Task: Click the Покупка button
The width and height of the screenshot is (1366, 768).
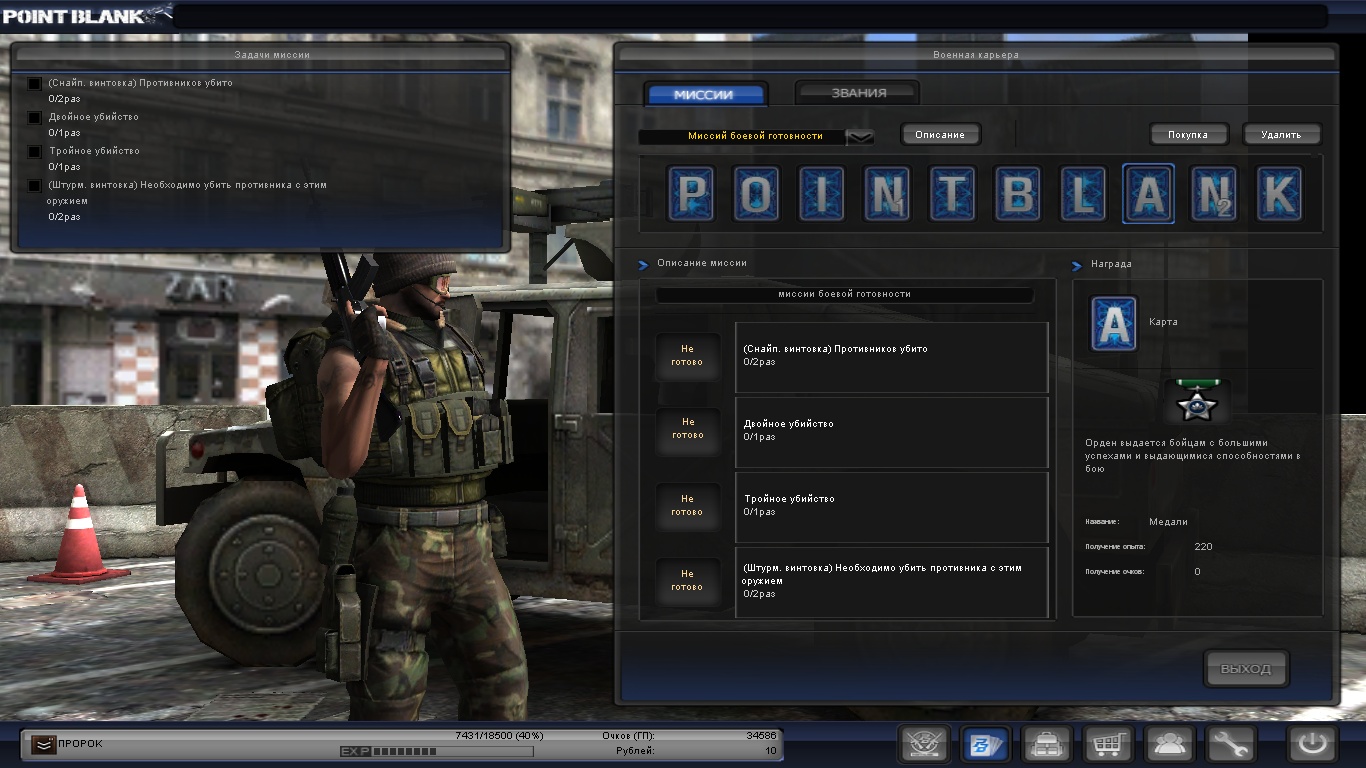Action: [x=1188, y=134]
